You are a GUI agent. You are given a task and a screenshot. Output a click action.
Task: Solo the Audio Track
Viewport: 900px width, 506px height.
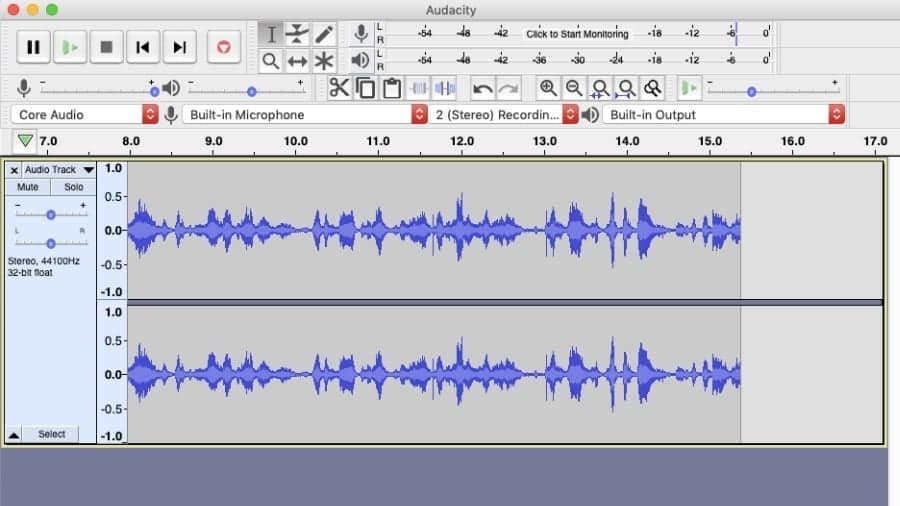coord(73,187)
